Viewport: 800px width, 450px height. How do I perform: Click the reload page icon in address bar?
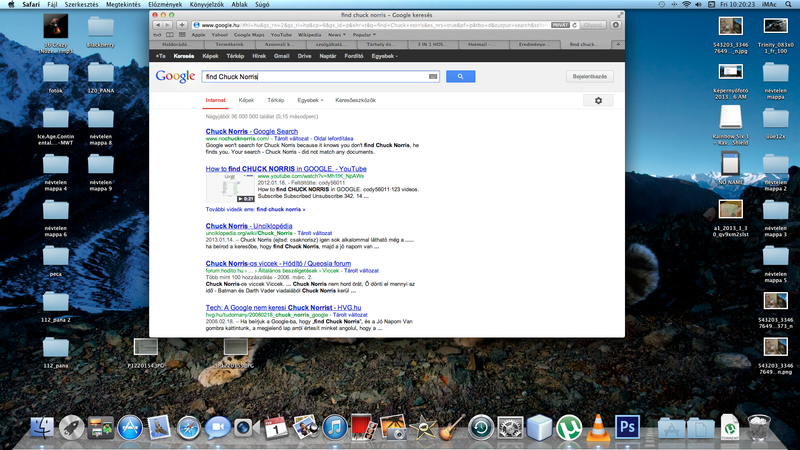tap(574, 25)
